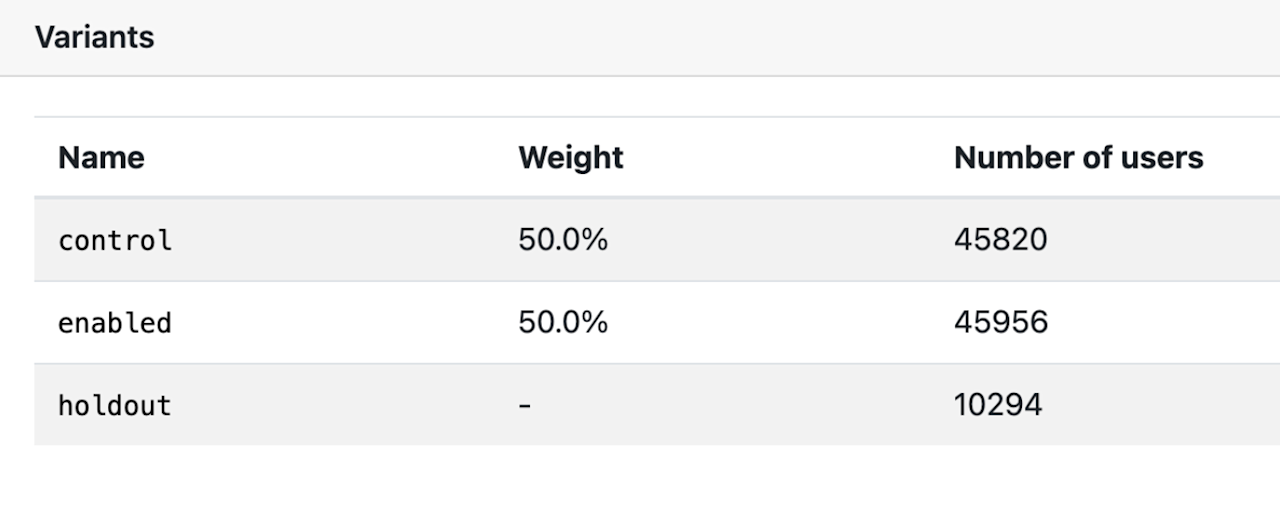
Task: Select the control variant name
Action: click(115, 240)
